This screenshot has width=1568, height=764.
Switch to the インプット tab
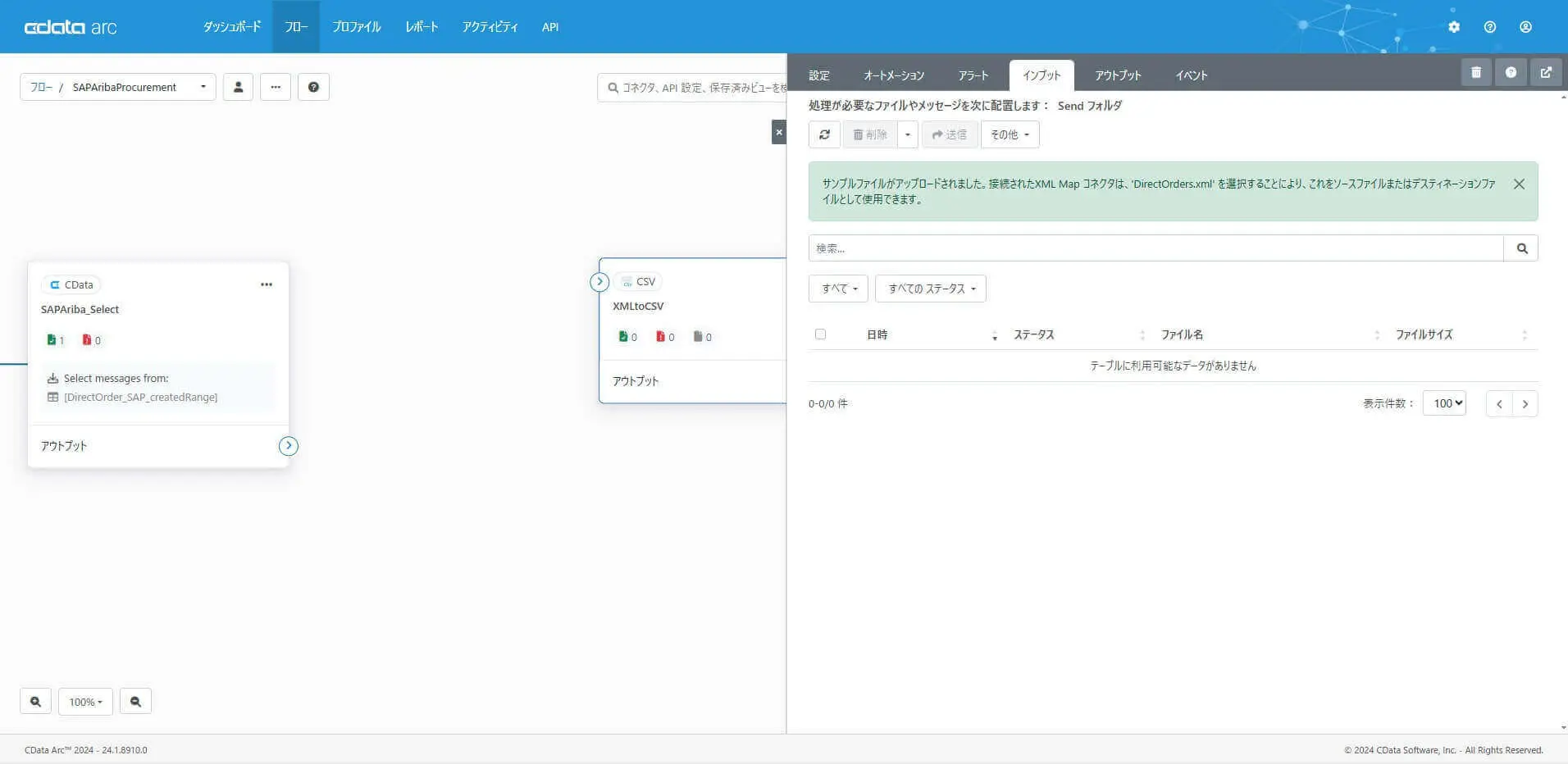(1042, 75)
